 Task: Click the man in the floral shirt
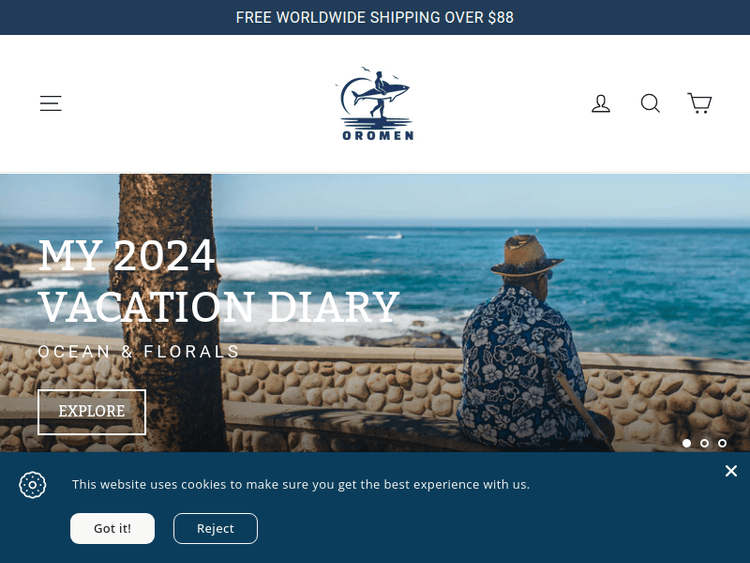click(526, 344)
